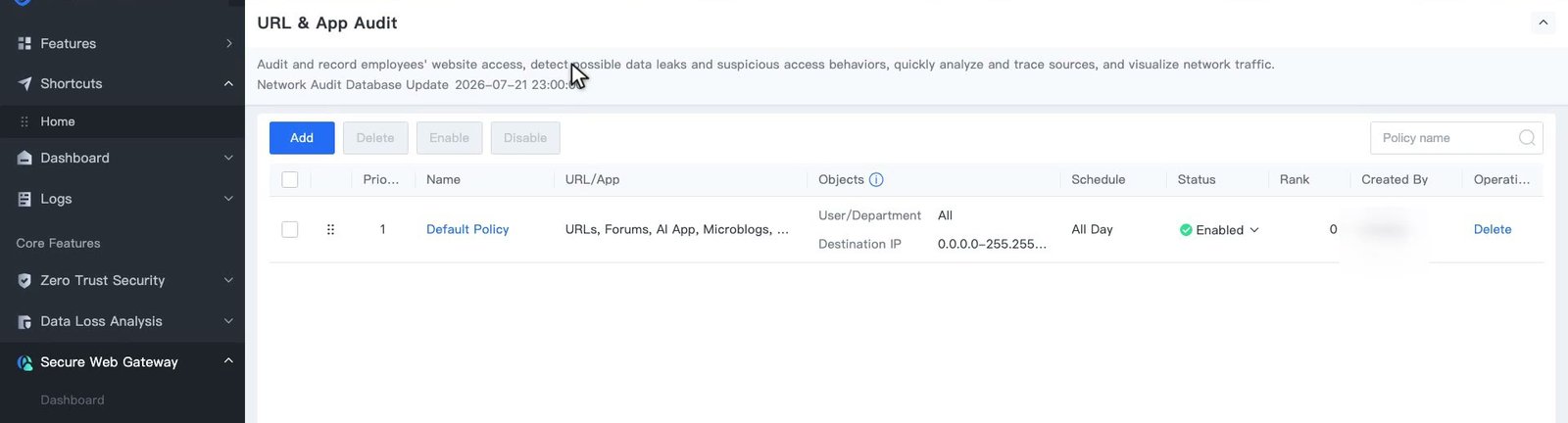1568x423 pixels.
Task: Click the Secure Web Gateway icon
Action: pos(24,363)
